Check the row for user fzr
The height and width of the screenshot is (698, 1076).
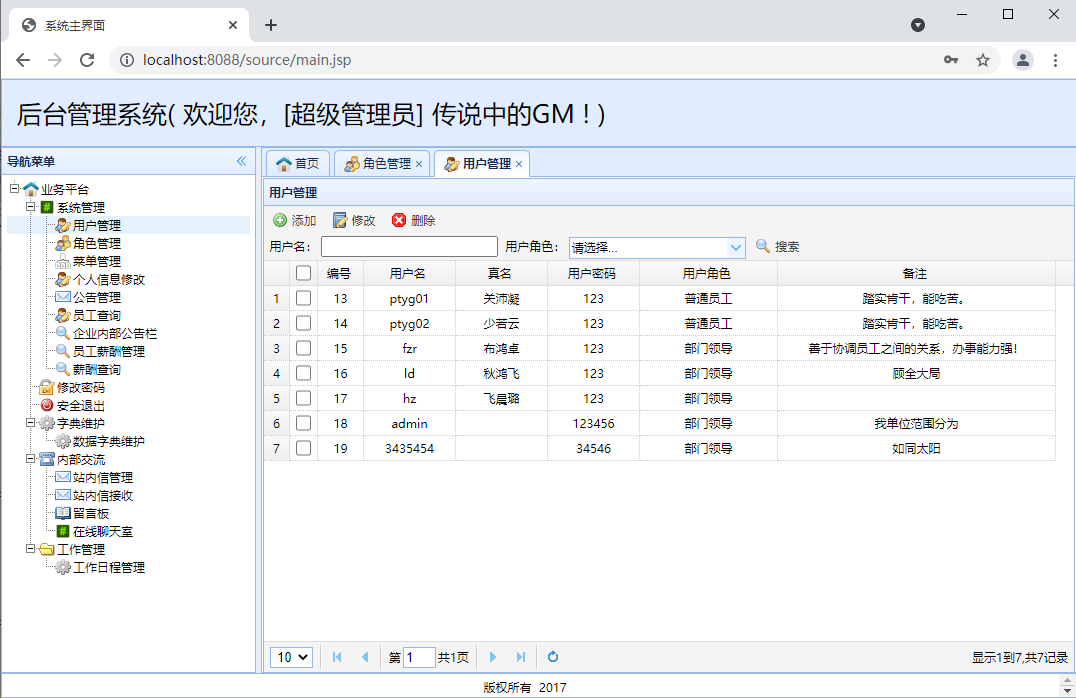pos(303,348)
